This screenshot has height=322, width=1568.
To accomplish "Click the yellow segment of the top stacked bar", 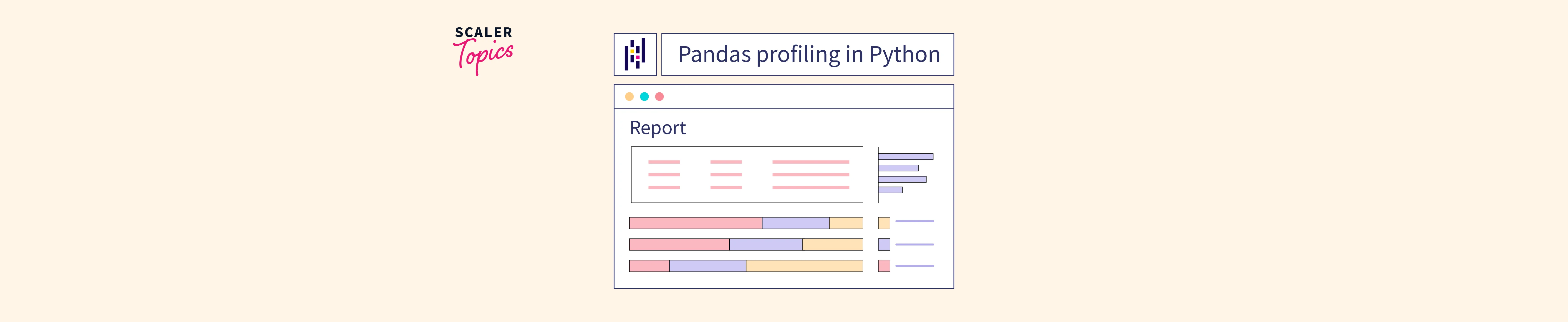I will (845, 223).
